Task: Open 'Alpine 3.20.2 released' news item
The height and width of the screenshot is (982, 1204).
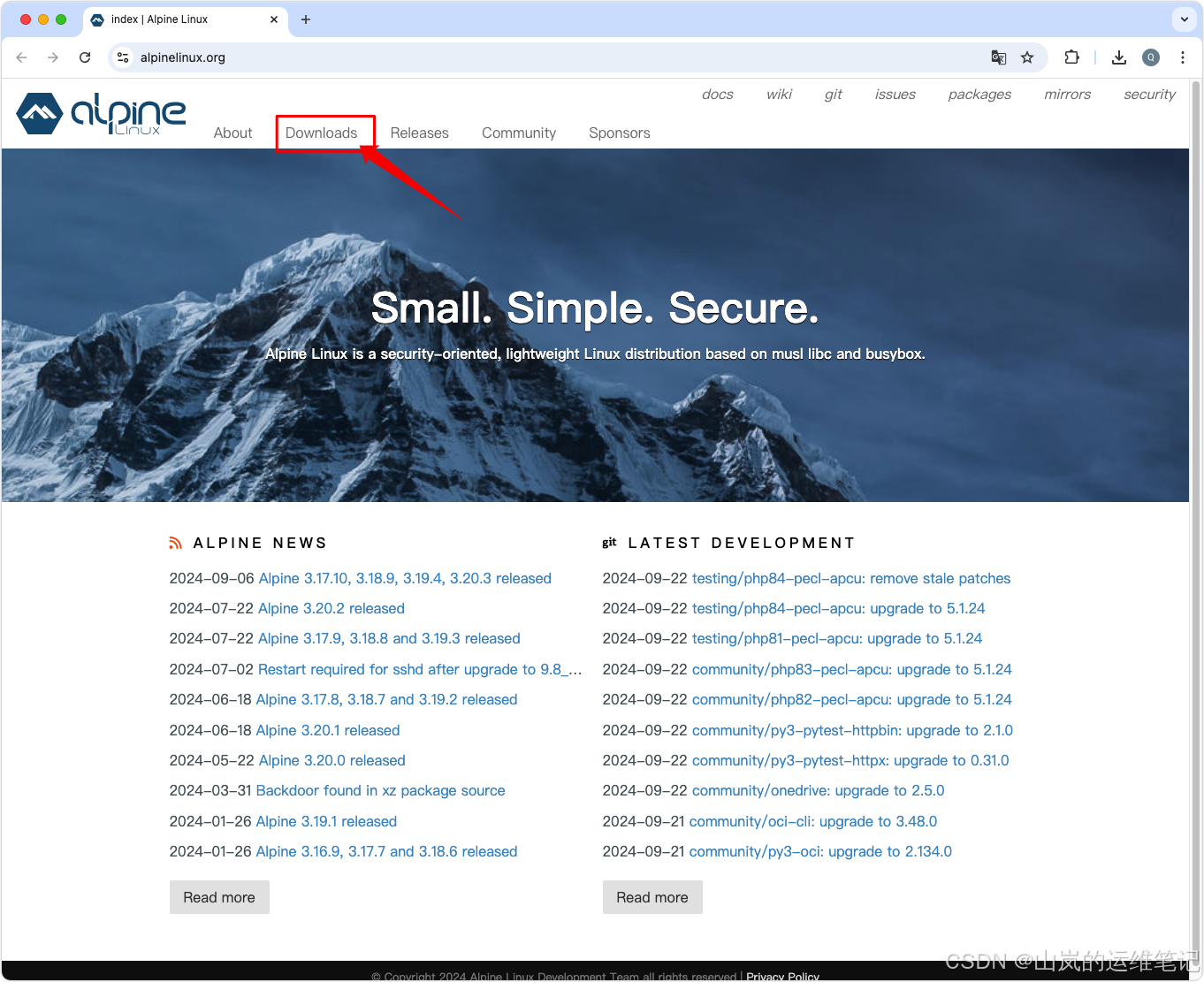Action: point(331,608)
